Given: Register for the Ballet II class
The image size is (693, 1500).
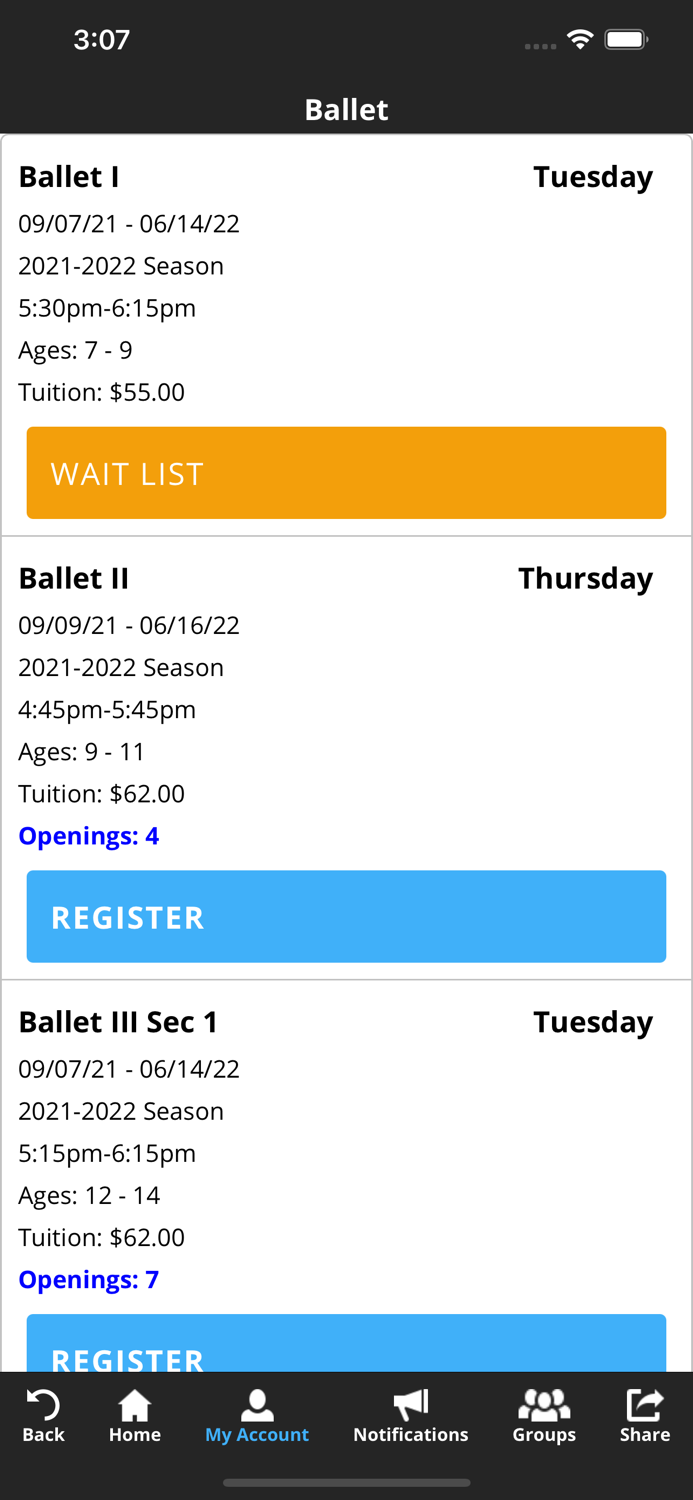Looking at the screenshot, I should coord(346,916).
